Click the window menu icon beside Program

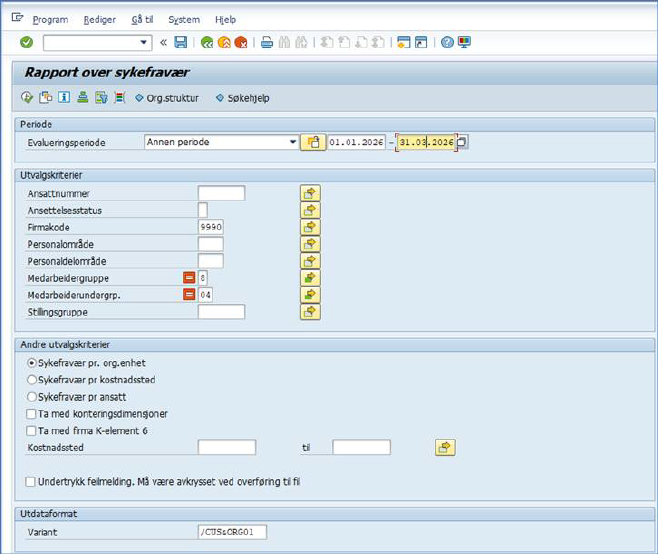(17, 18)
